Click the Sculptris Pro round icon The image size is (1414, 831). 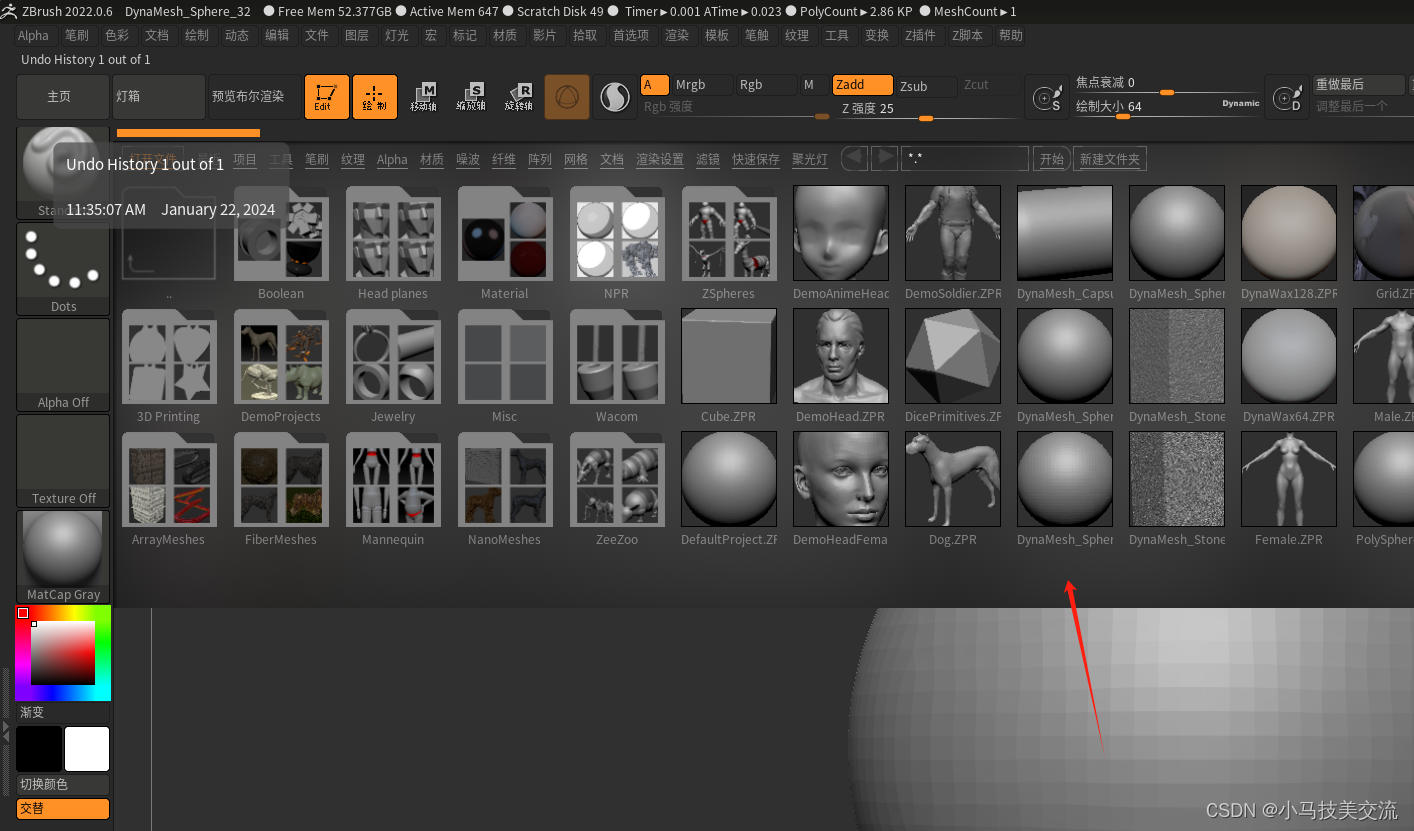pyautogui.click(x=614, y=97)
